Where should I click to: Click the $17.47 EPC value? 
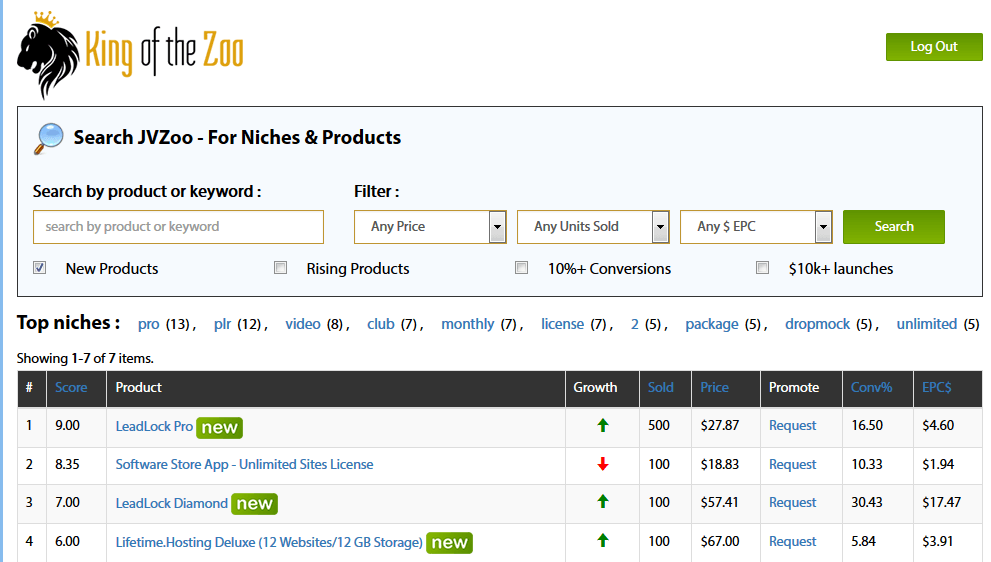942,503
